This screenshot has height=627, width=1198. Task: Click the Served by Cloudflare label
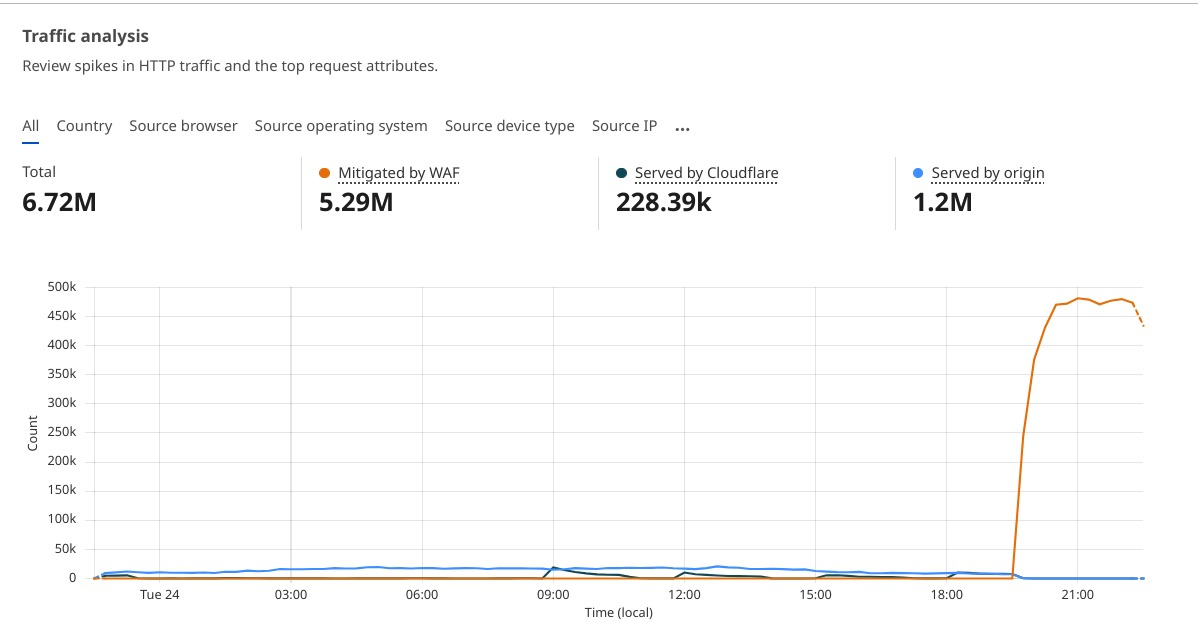[x=706, y=173]
